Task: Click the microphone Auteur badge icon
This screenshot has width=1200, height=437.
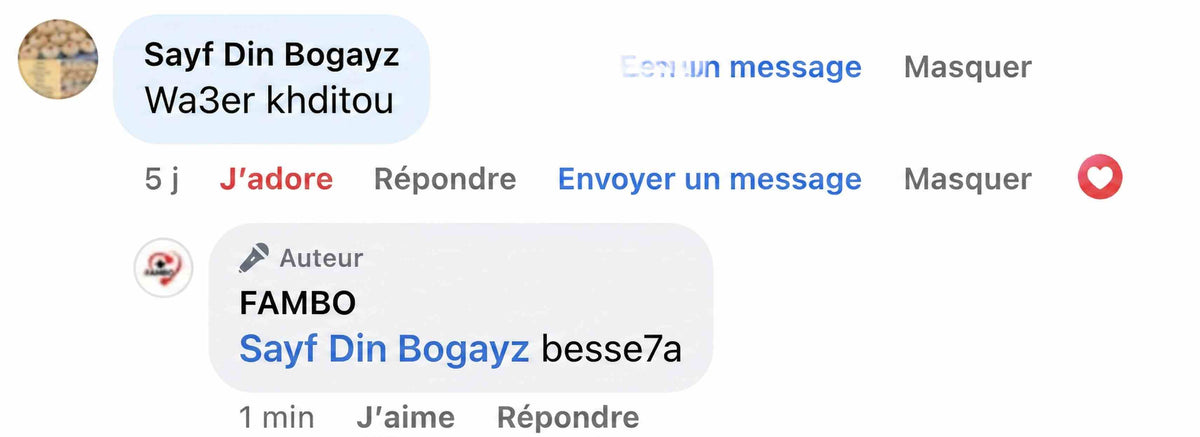Action: [x=254, y=259]
